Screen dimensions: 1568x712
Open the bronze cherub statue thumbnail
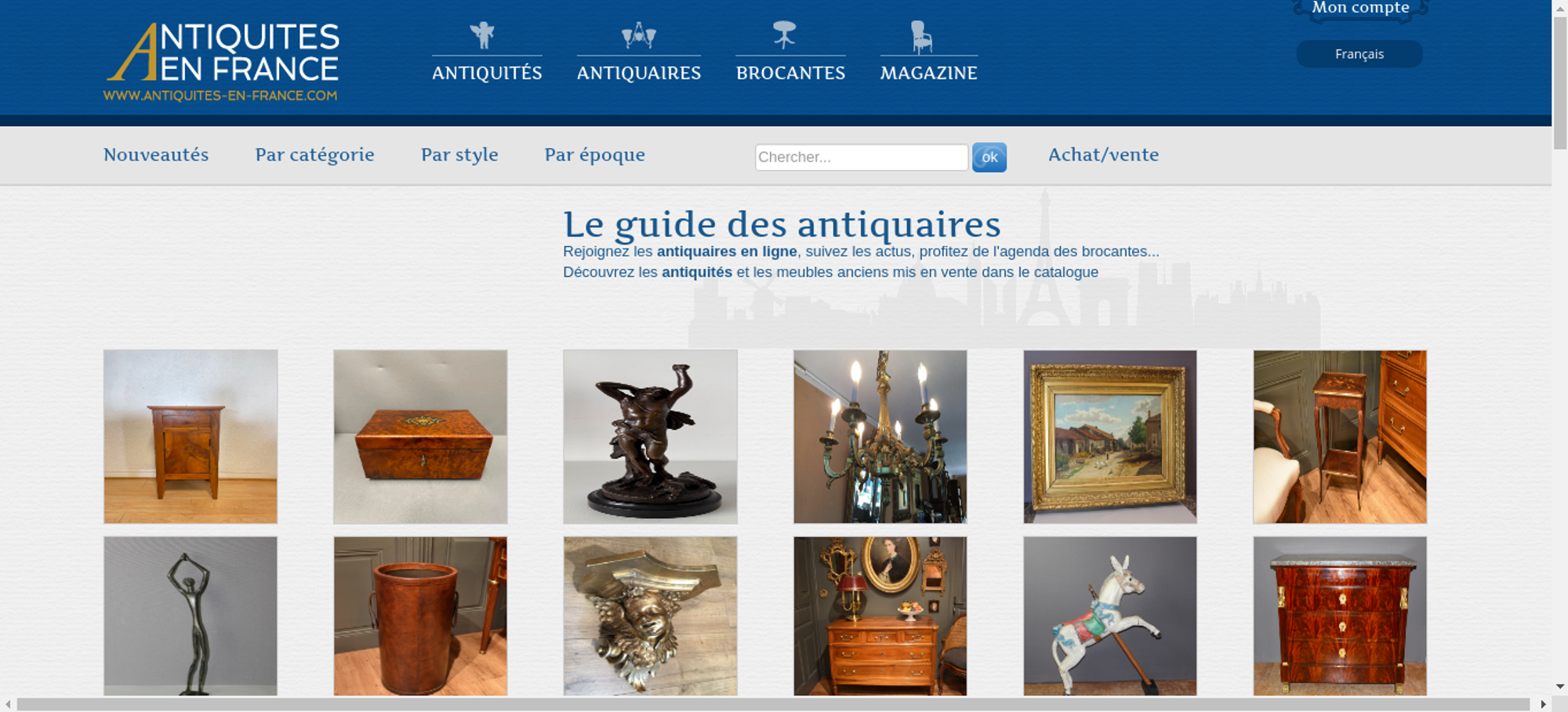[x=650, y=437]
